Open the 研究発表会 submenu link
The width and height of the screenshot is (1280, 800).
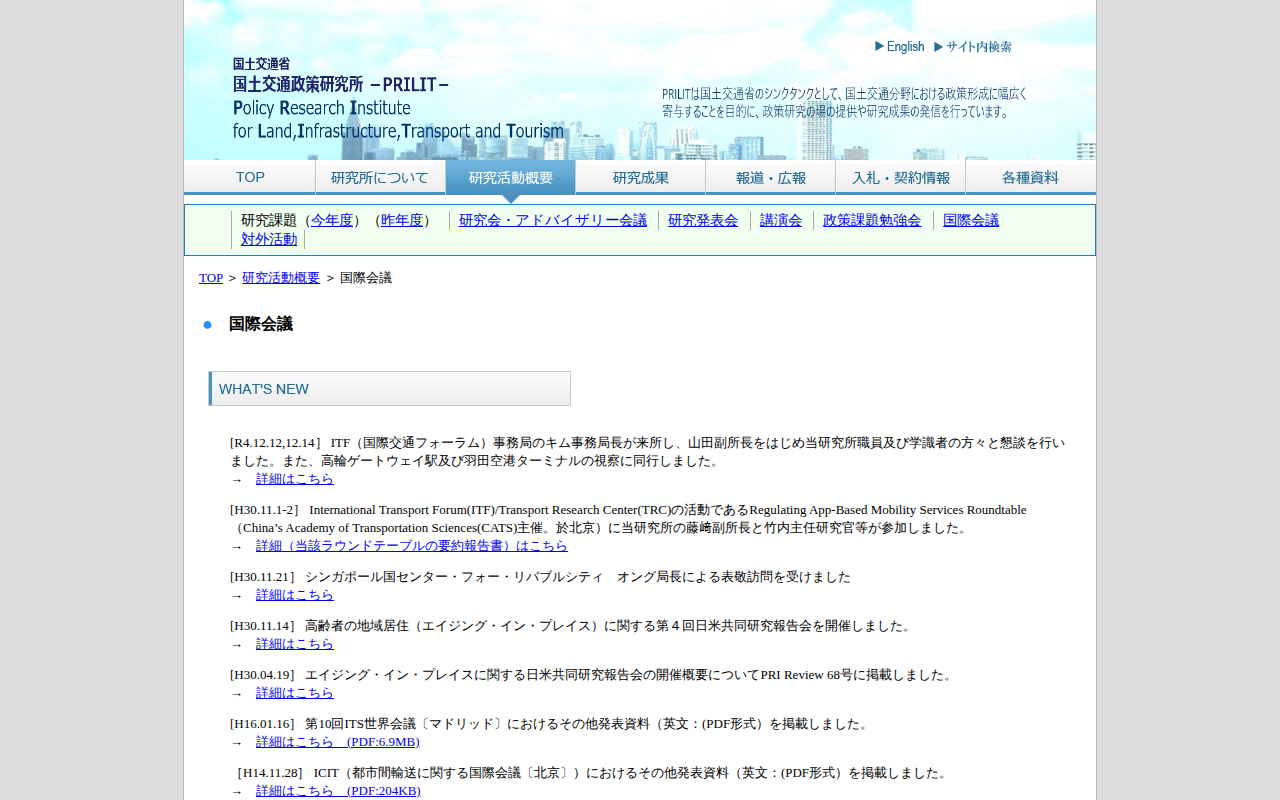click(703, 220)
